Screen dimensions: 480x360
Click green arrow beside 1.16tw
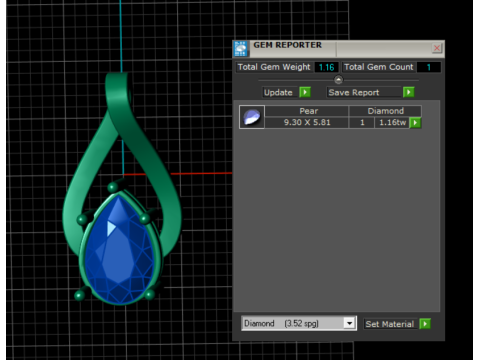pyautogui.click(x=415, y=123)
